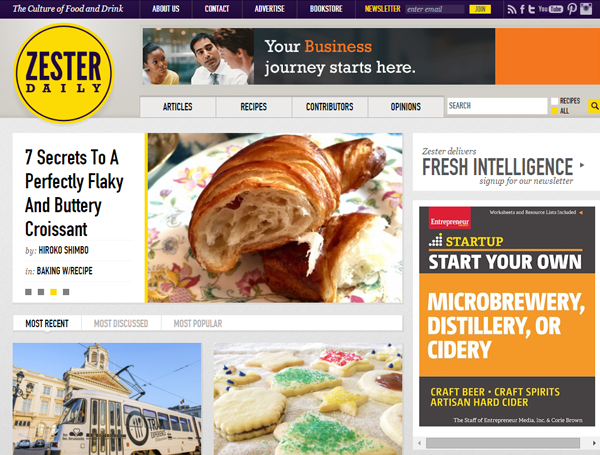This screenshot has width=600, height=455.
Task: Open the Pinterest icon
Action: [572, 9]
